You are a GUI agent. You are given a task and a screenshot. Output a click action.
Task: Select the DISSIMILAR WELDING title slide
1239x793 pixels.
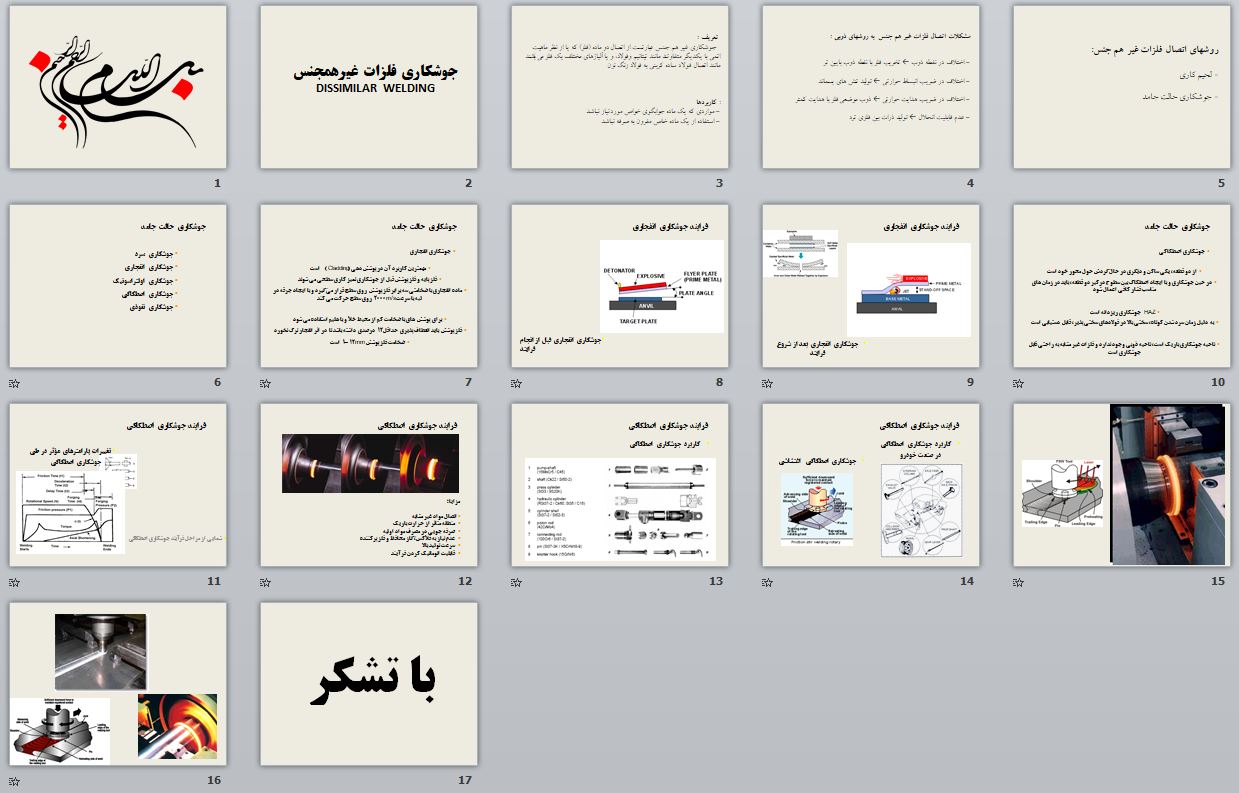tap(369, 87)
